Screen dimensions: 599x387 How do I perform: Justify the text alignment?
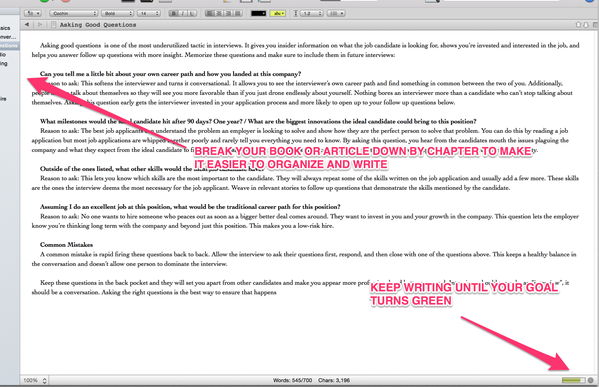coord(237,13)
